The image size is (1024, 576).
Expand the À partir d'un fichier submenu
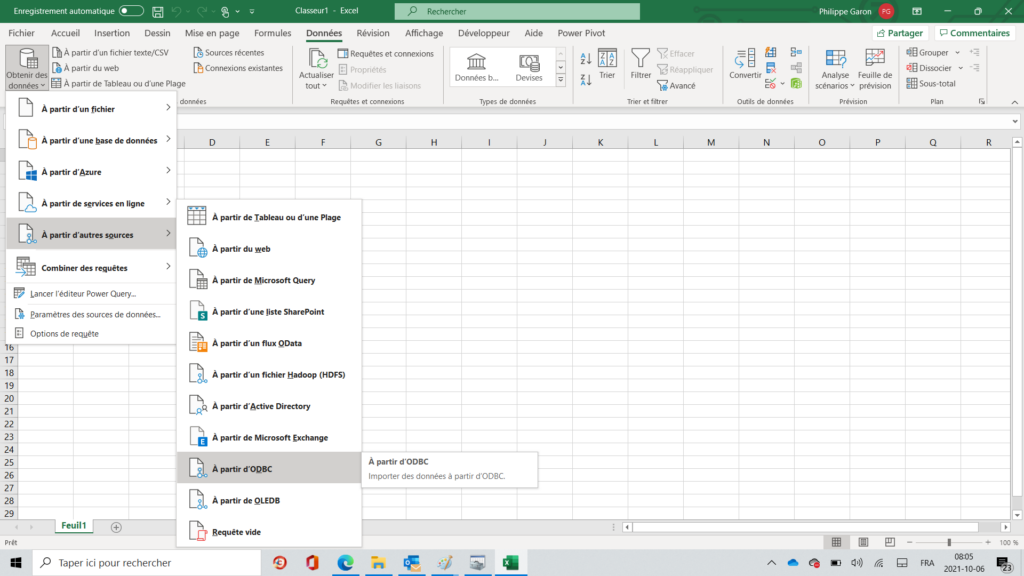point(91,108)
